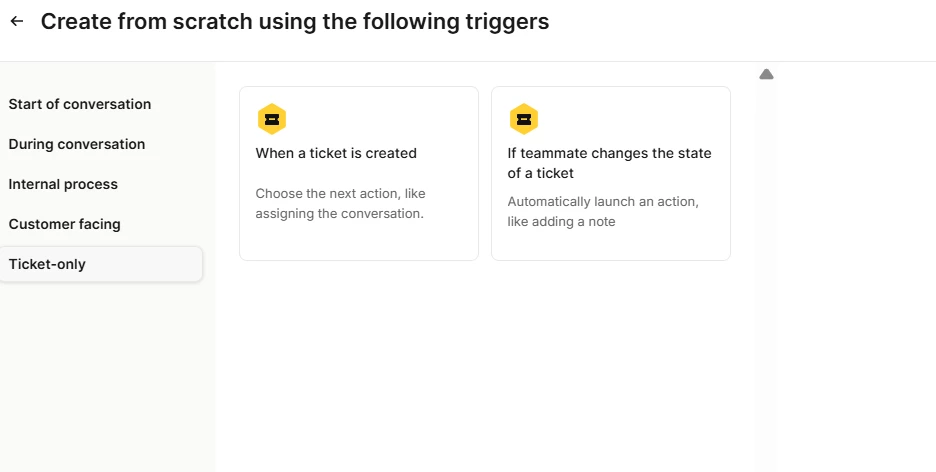Open the Start of conversation category

pyautogui.click(x=79, y=104)
